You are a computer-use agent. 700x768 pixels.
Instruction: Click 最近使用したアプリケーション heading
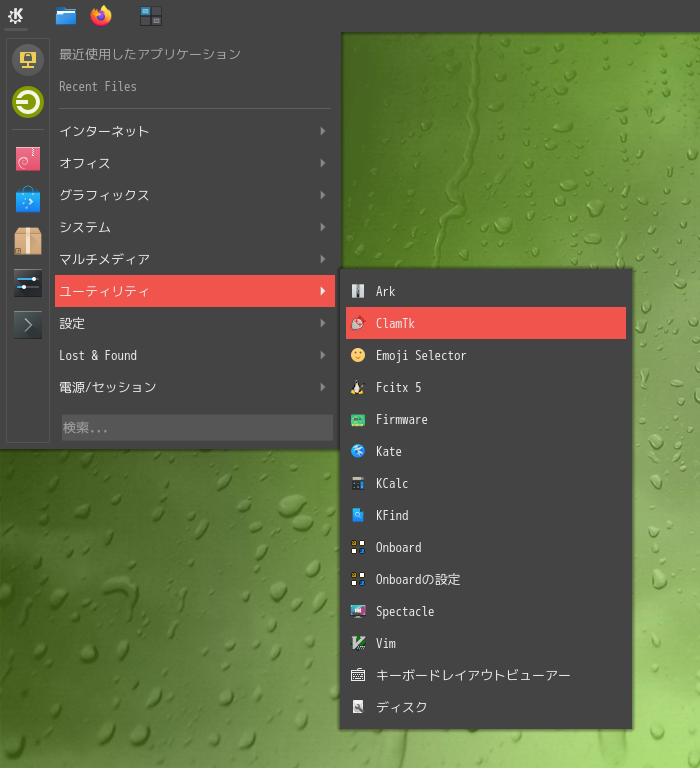coord(150,54)
